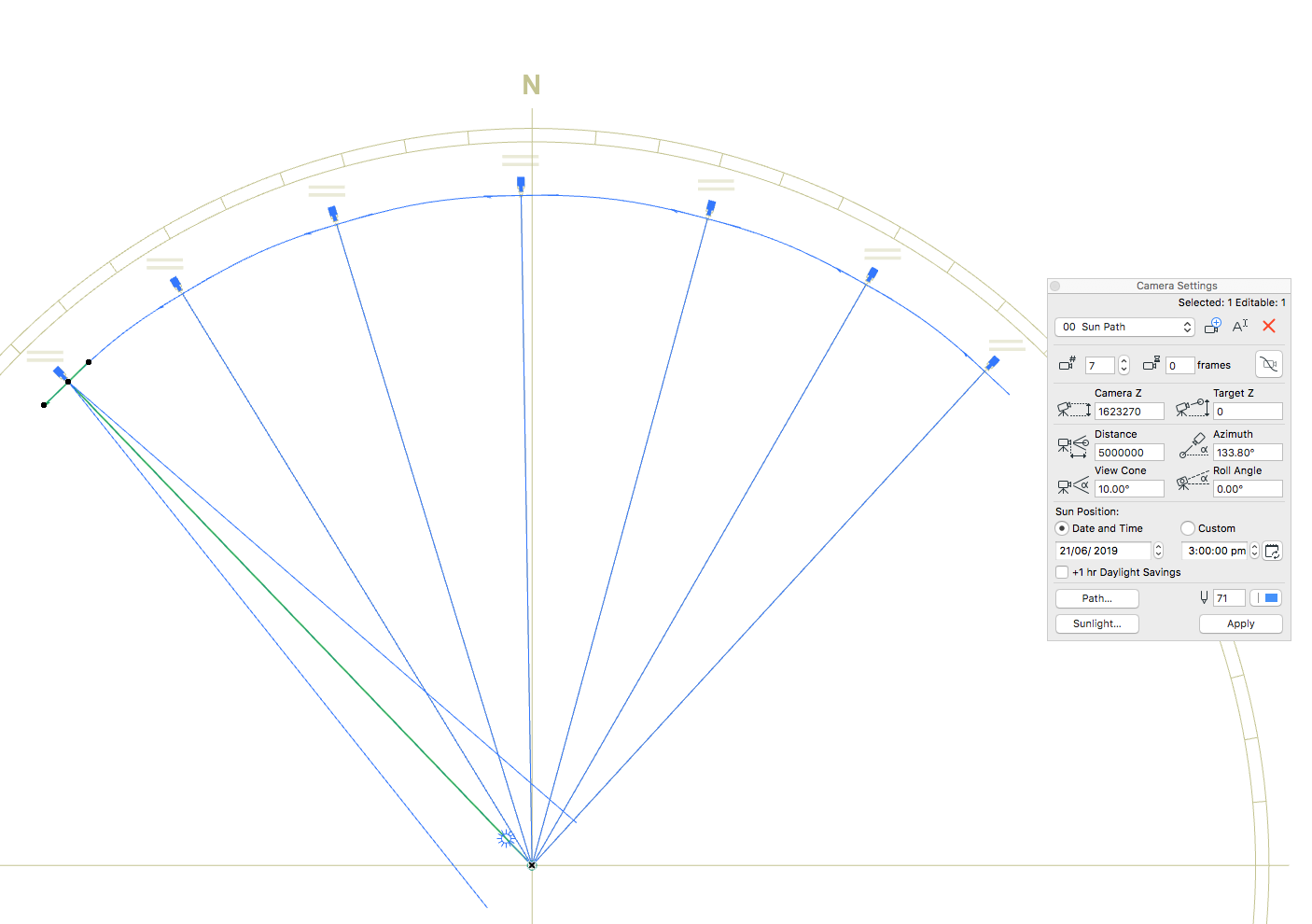Click the smooth camera path toggle icon
The image size is (1312, 924).
coord(1268,364)
